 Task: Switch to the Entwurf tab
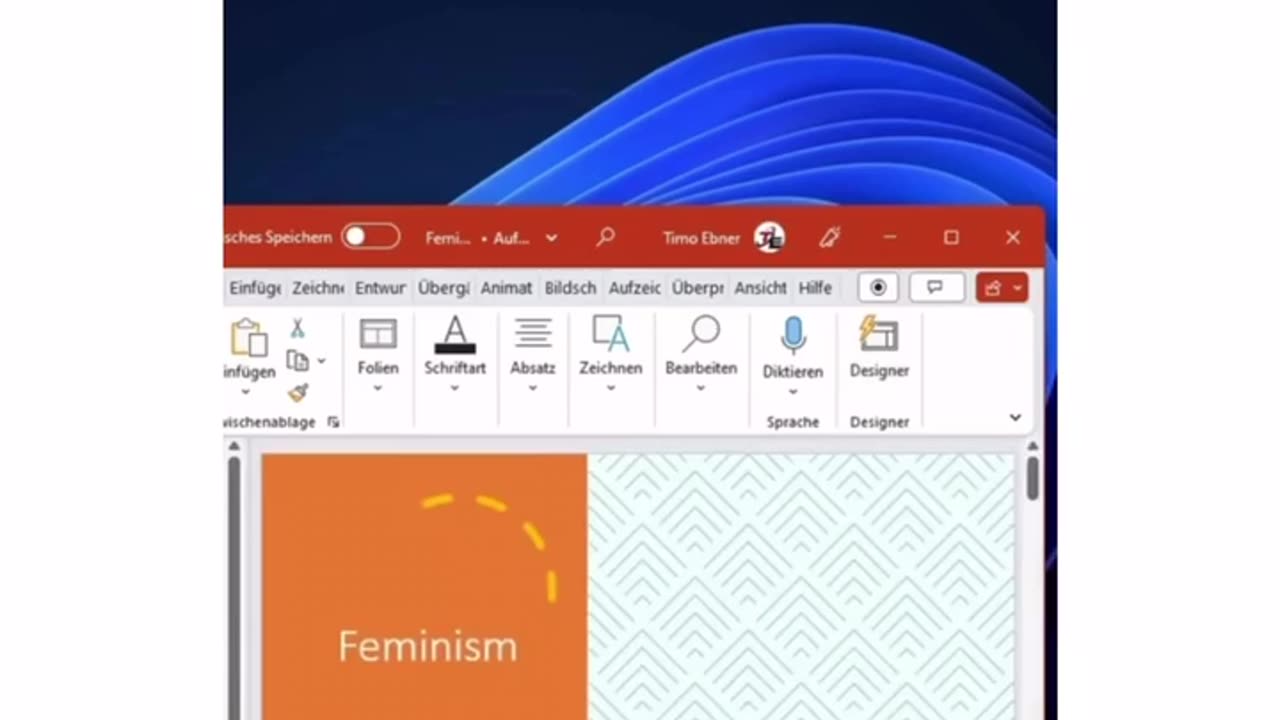click(x=380, y=288)
